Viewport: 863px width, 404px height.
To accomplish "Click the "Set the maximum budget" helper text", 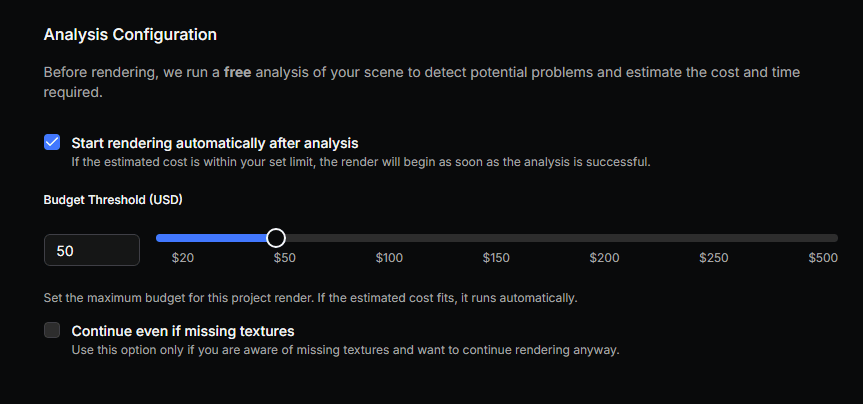I will [x=310, y=298].
